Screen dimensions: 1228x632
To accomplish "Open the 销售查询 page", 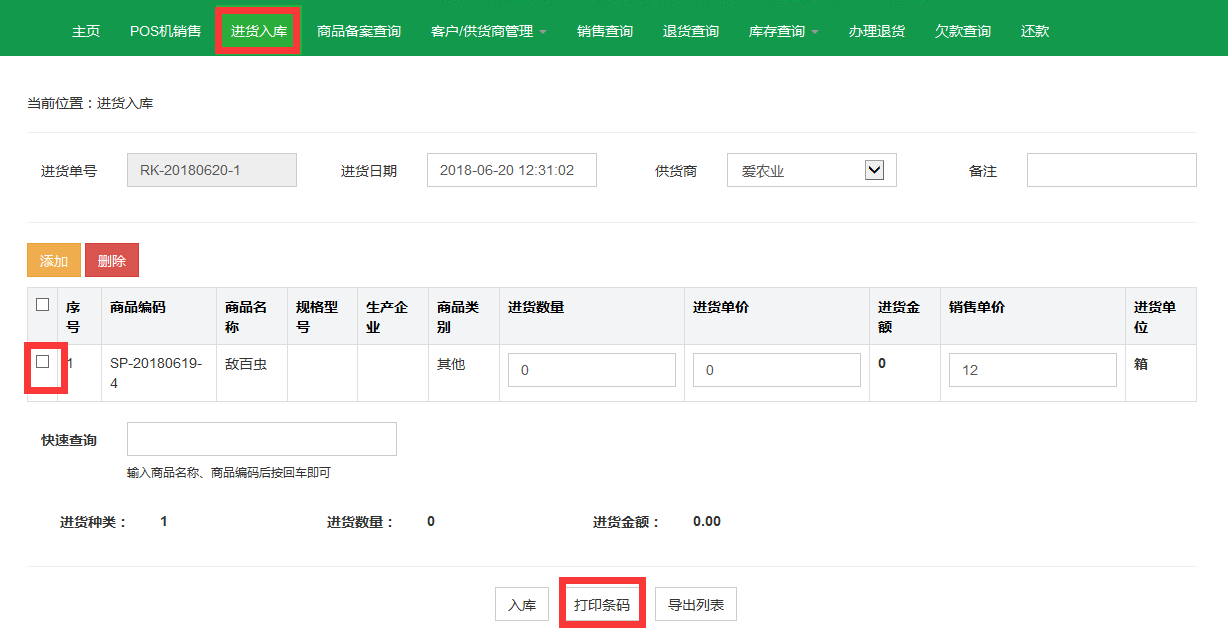I will 605,31.
